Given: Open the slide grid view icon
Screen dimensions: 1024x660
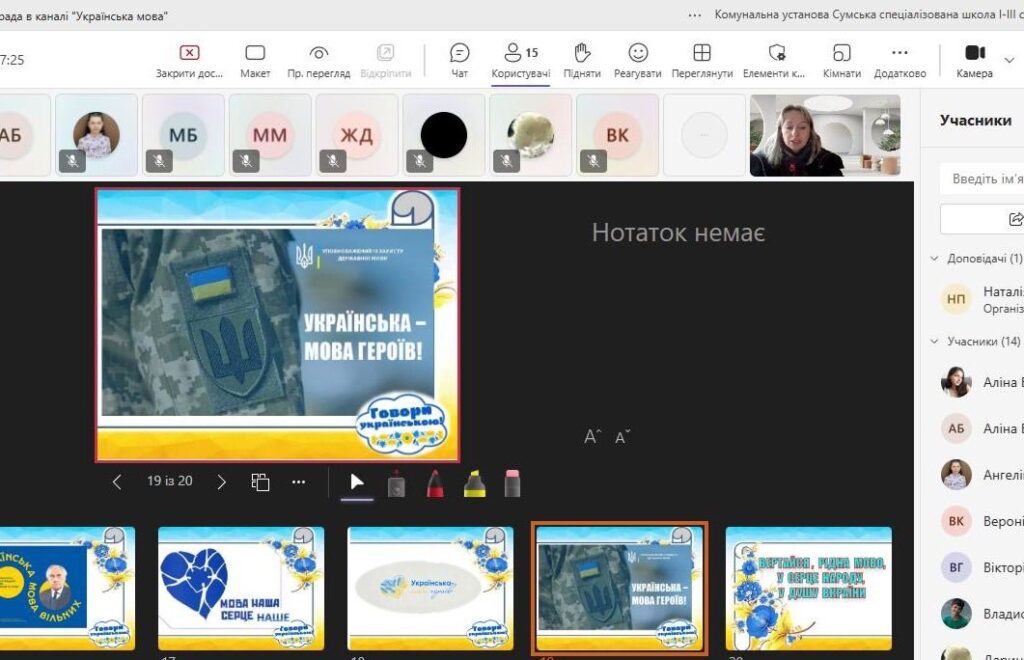Looking at the screenshot, I should 260,482.
